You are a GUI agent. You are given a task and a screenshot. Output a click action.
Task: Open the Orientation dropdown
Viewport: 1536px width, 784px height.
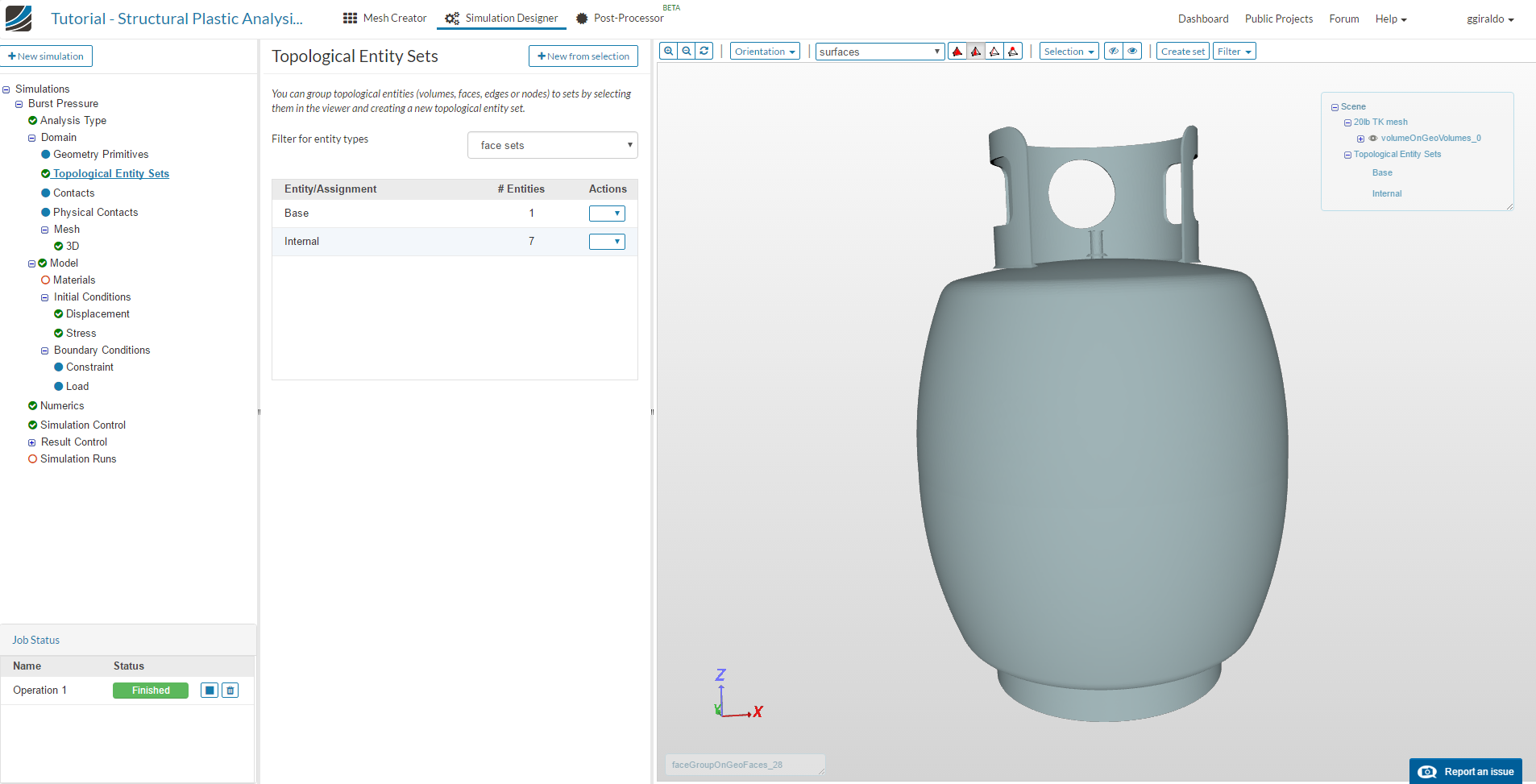click(765, 52)
